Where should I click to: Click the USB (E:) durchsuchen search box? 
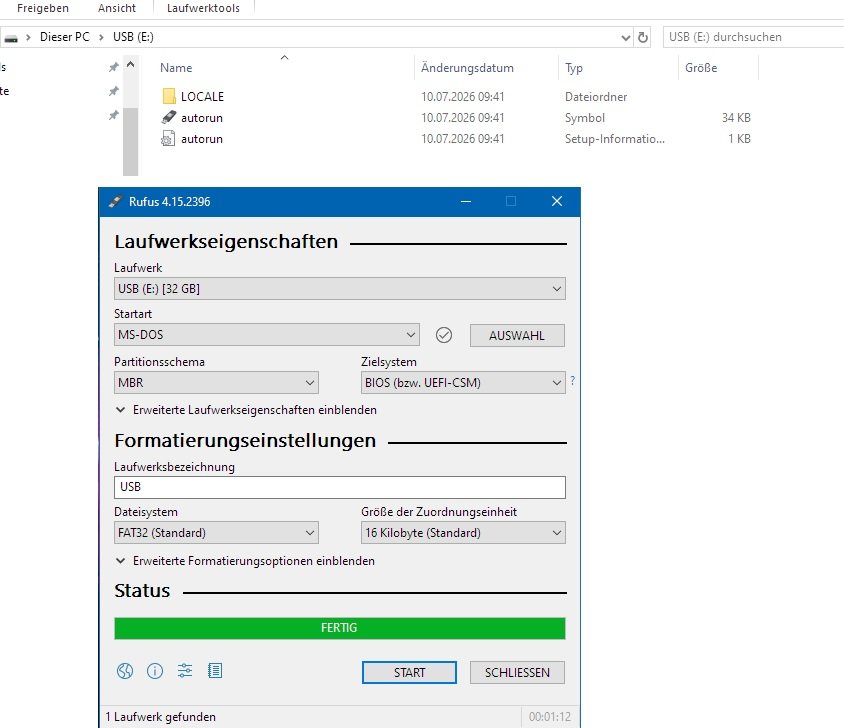click(754, 37)
